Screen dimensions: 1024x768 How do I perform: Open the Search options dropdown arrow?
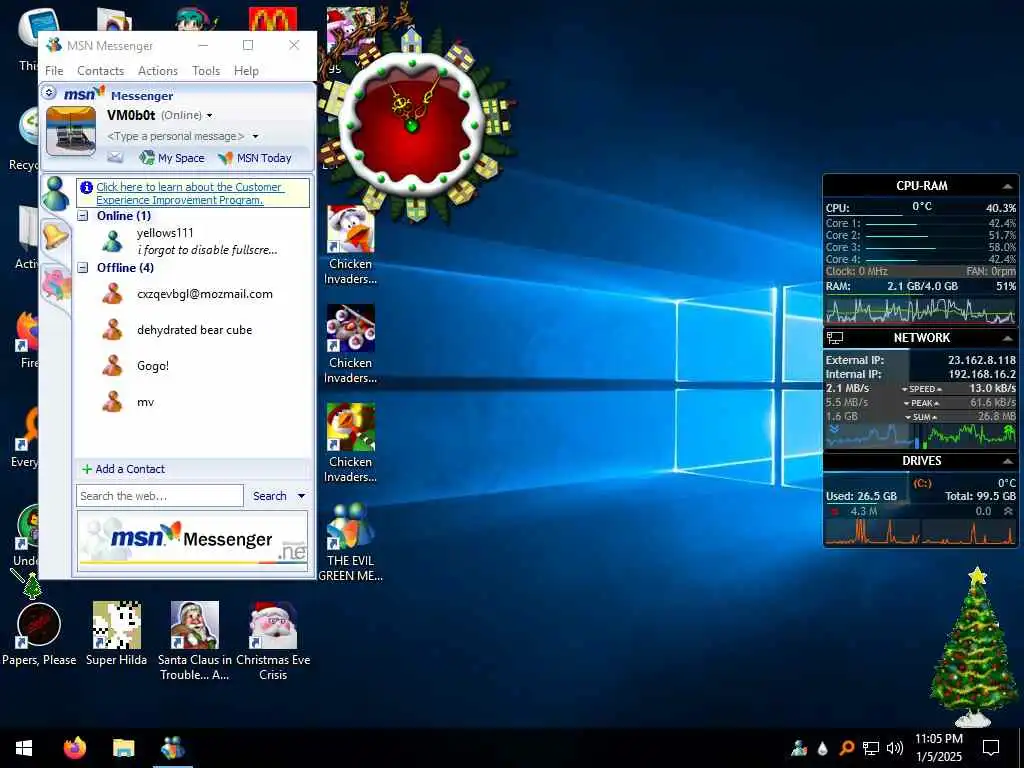301,496
